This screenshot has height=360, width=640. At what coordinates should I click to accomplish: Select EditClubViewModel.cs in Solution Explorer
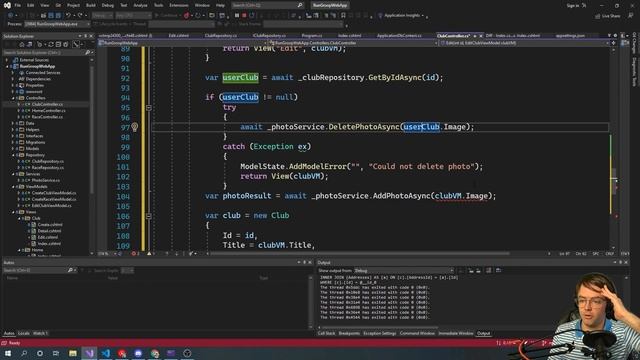51,206
